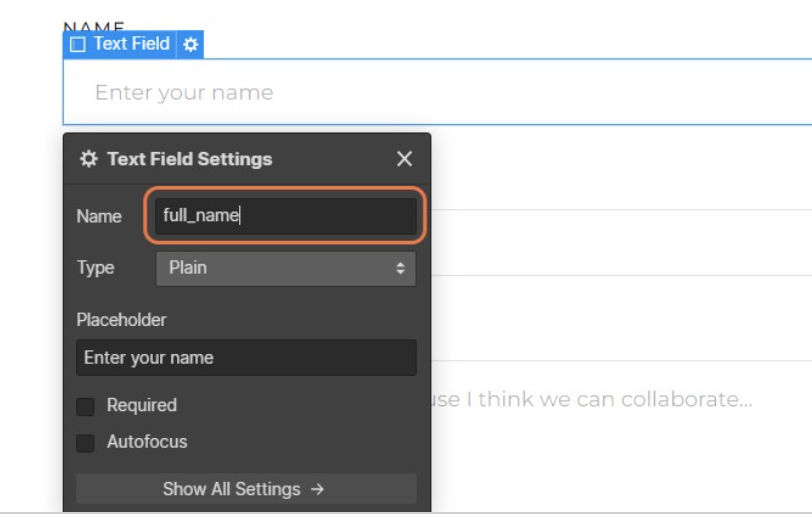
Task: Enable the Required checkbox
Action: (86, 406)
